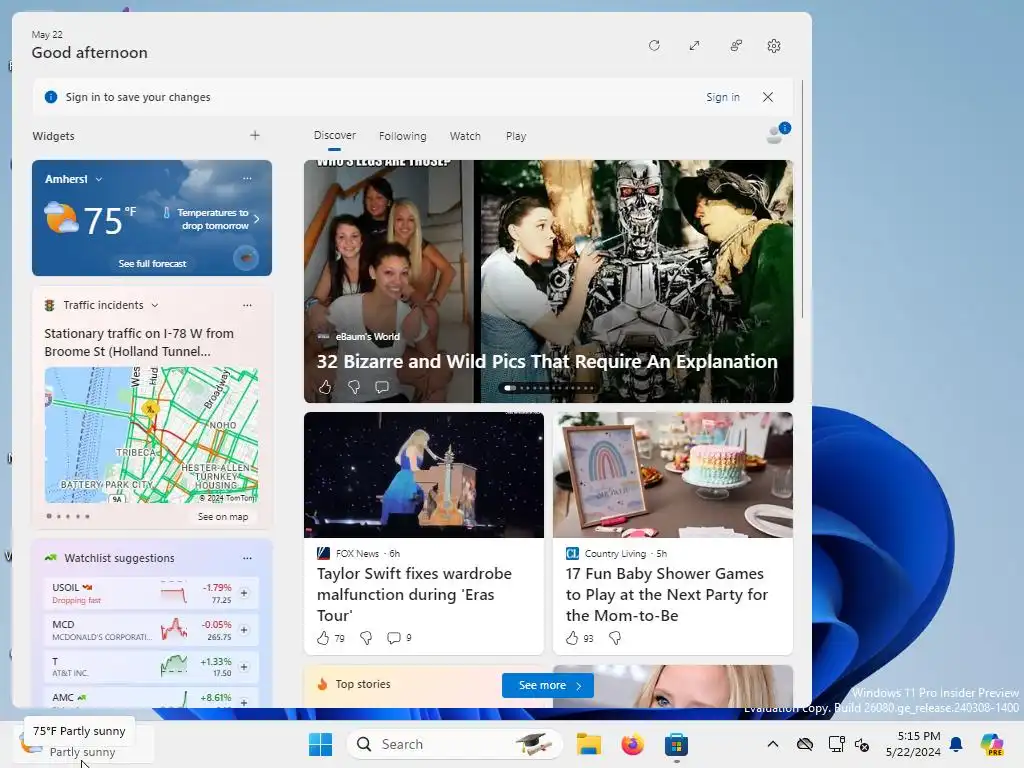
Task: Like the 32 Bizarre Pics story
Action: click(325, 387)
